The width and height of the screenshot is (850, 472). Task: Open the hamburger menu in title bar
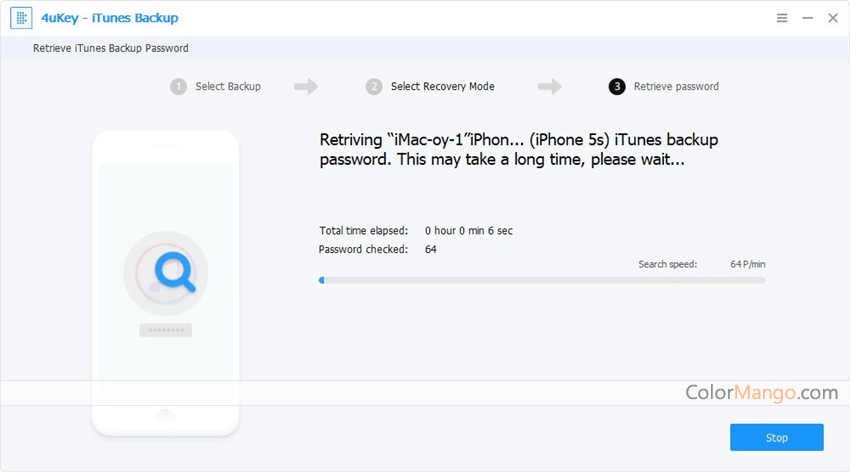tap(781, 19)
